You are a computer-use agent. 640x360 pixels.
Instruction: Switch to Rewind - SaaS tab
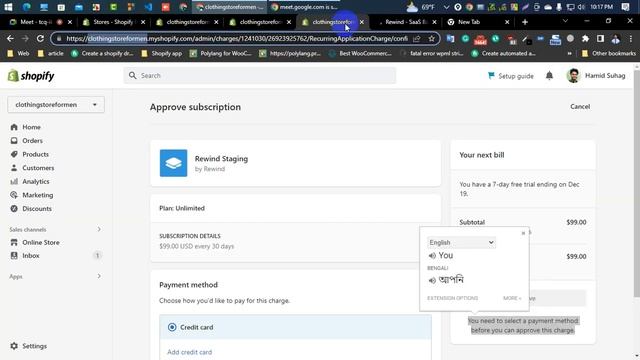pyautogui.click(x=407, y=22)
